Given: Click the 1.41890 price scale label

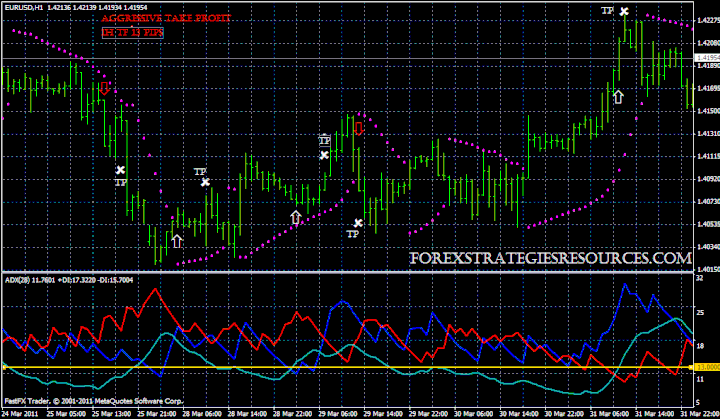Looking at the screenshot, I should pos(708,66).
